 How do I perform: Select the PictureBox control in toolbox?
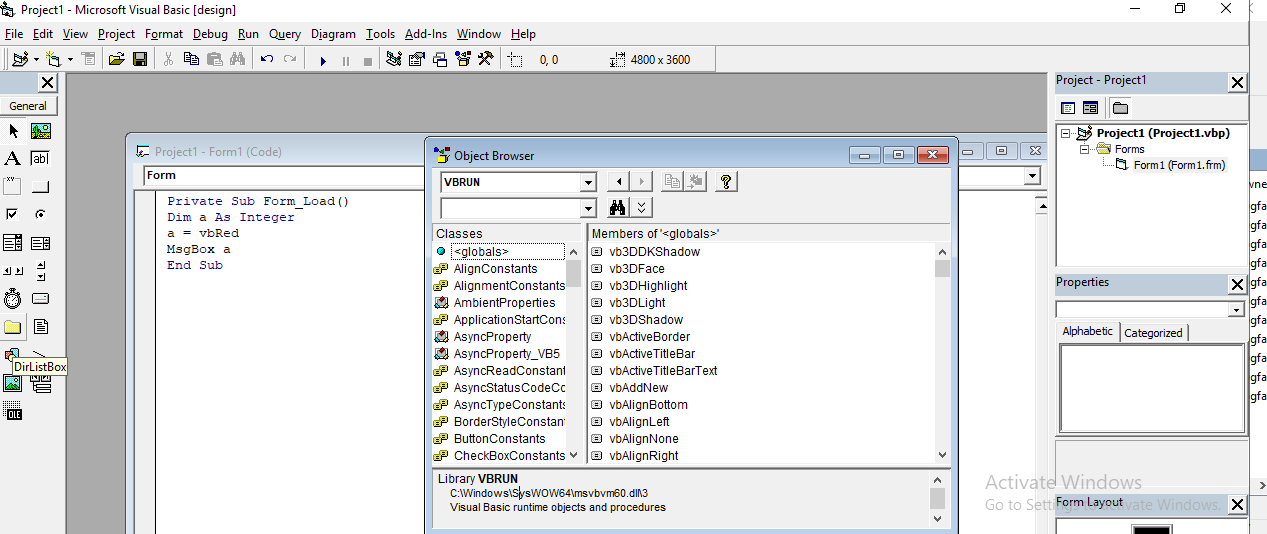pos(41,131)
